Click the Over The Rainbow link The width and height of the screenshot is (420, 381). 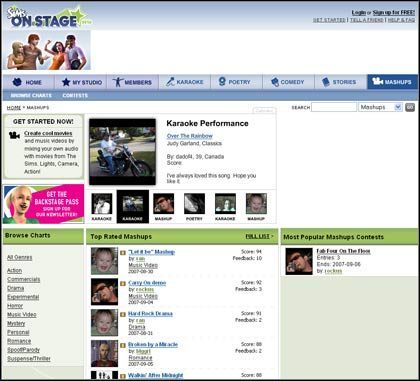click(190, 136)
